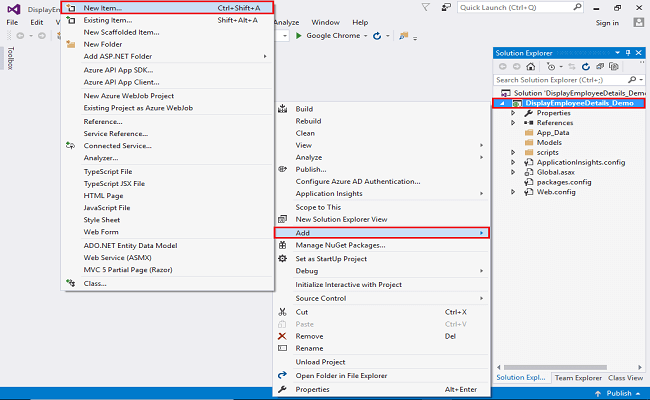This screenshot has height=400, width=650.
Task: Switch to the Class View tab
Action: click(x=625, y=378)
